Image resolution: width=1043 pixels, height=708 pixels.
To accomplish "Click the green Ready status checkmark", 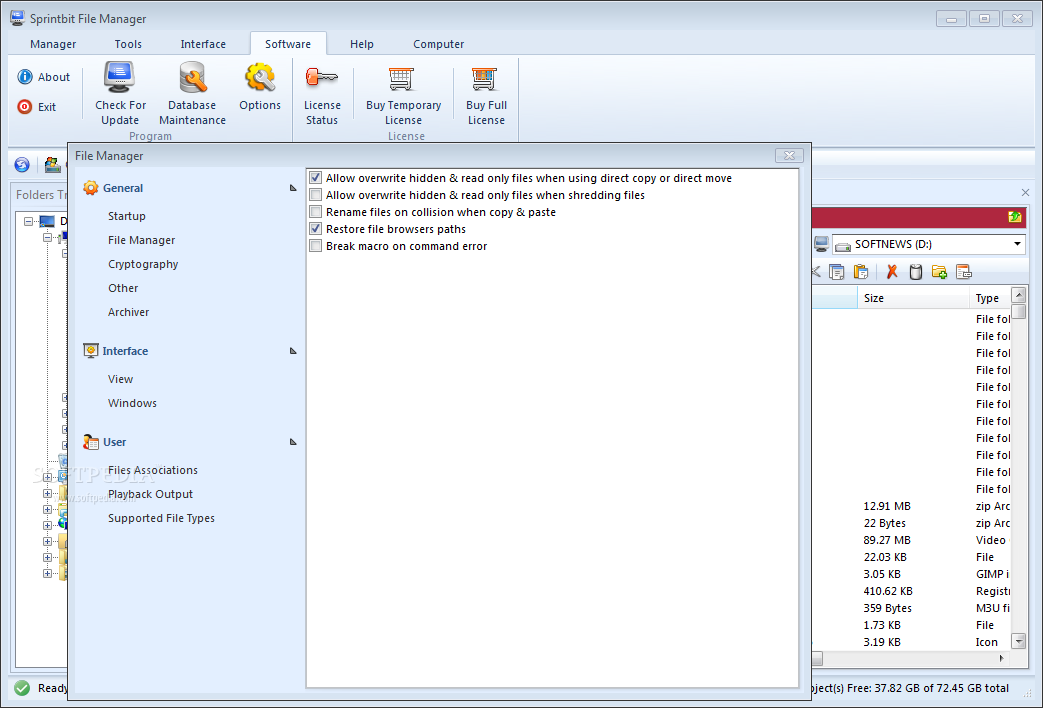I will click(x=22, y=688).
